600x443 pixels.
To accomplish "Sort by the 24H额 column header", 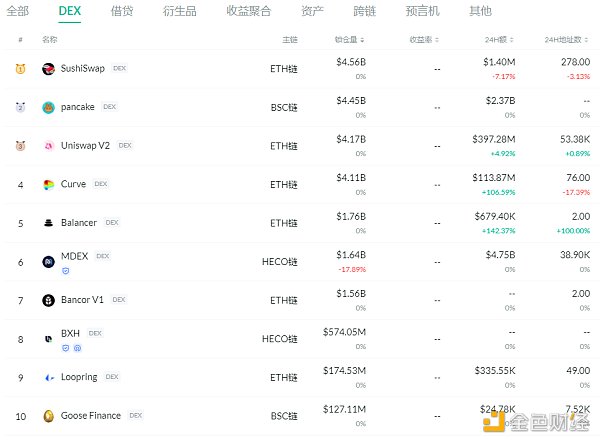I will pos(499,39).
